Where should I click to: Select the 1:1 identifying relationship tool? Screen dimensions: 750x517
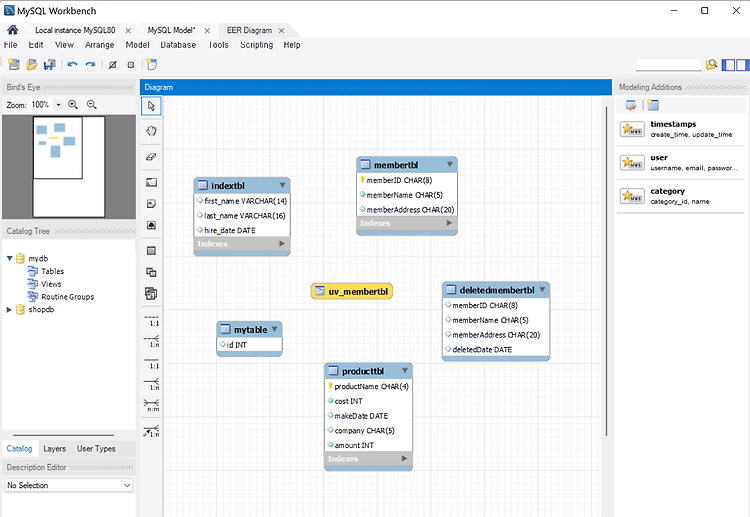point(152,363)
